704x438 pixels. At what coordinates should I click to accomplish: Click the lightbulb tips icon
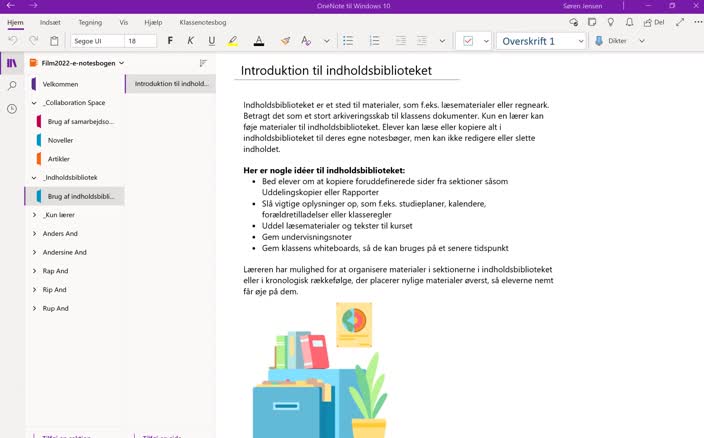[x=611, y=22]
